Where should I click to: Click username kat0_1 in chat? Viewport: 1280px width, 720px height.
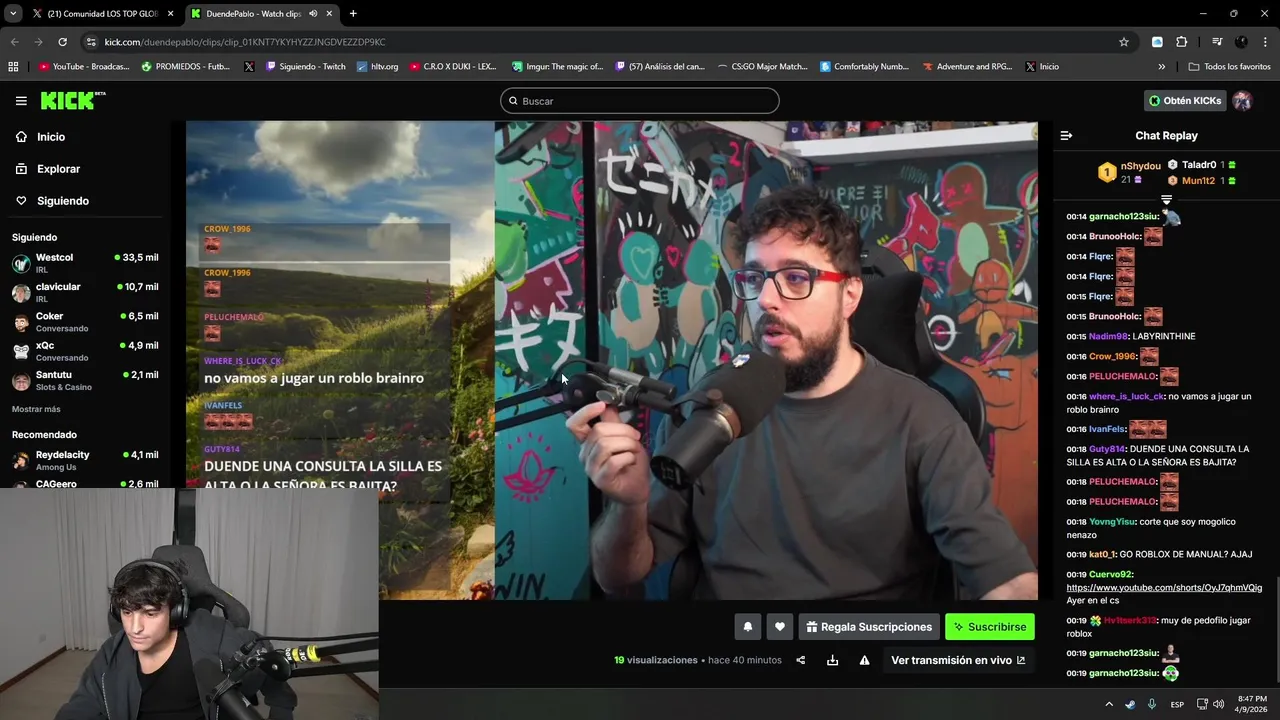point(1101,554)
